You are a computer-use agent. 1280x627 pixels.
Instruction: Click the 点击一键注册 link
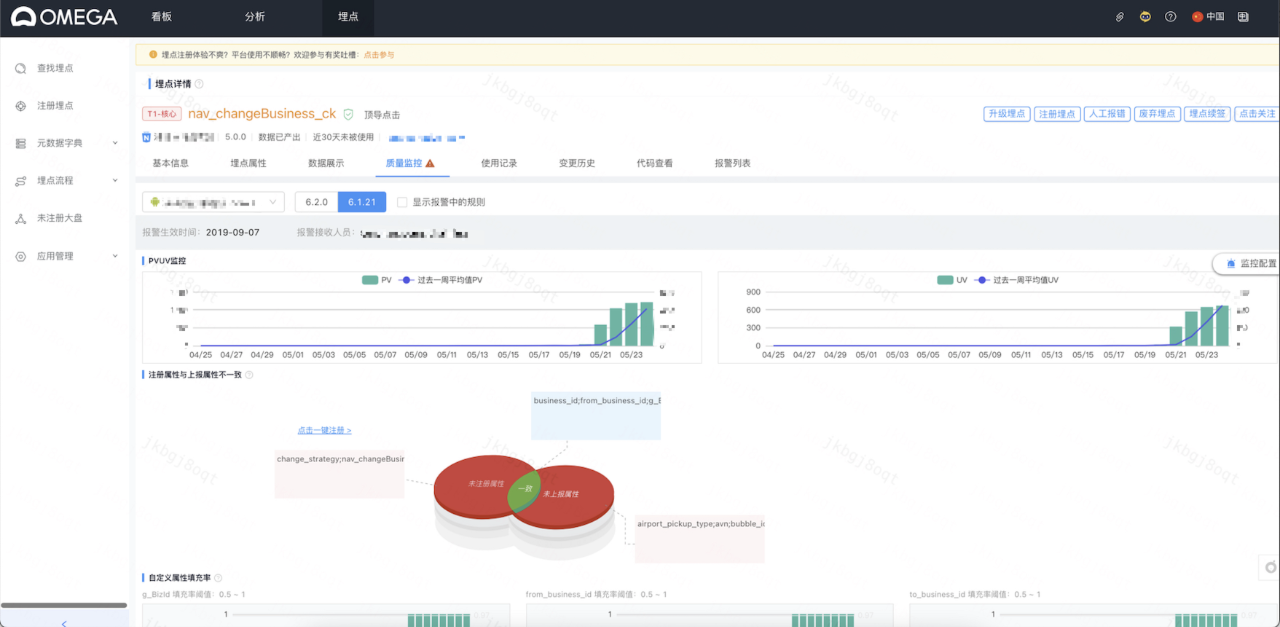pos(324,430)
